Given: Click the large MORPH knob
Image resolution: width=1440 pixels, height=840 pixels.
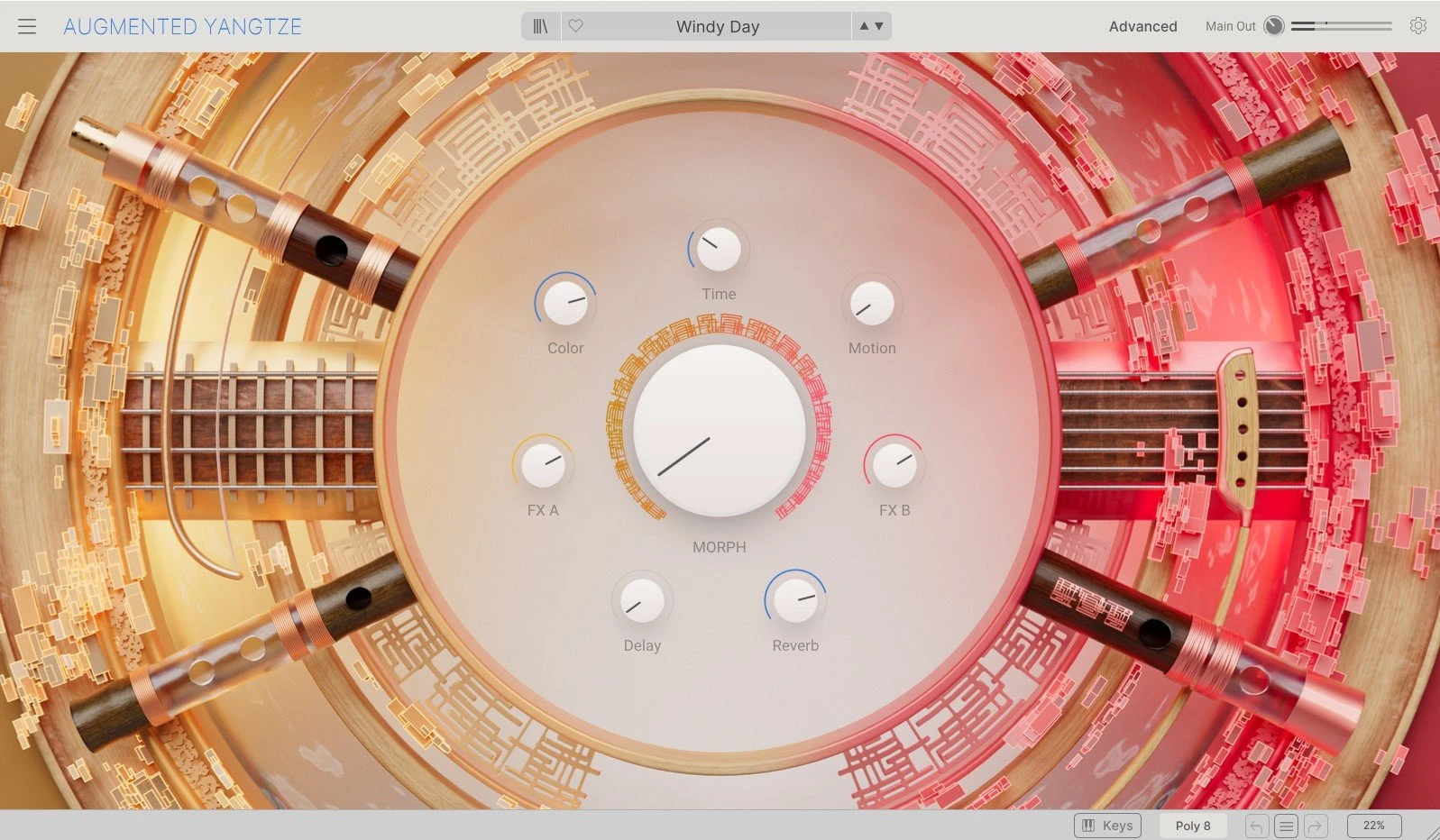Looking at the screenshot, I should pos(720,430).
